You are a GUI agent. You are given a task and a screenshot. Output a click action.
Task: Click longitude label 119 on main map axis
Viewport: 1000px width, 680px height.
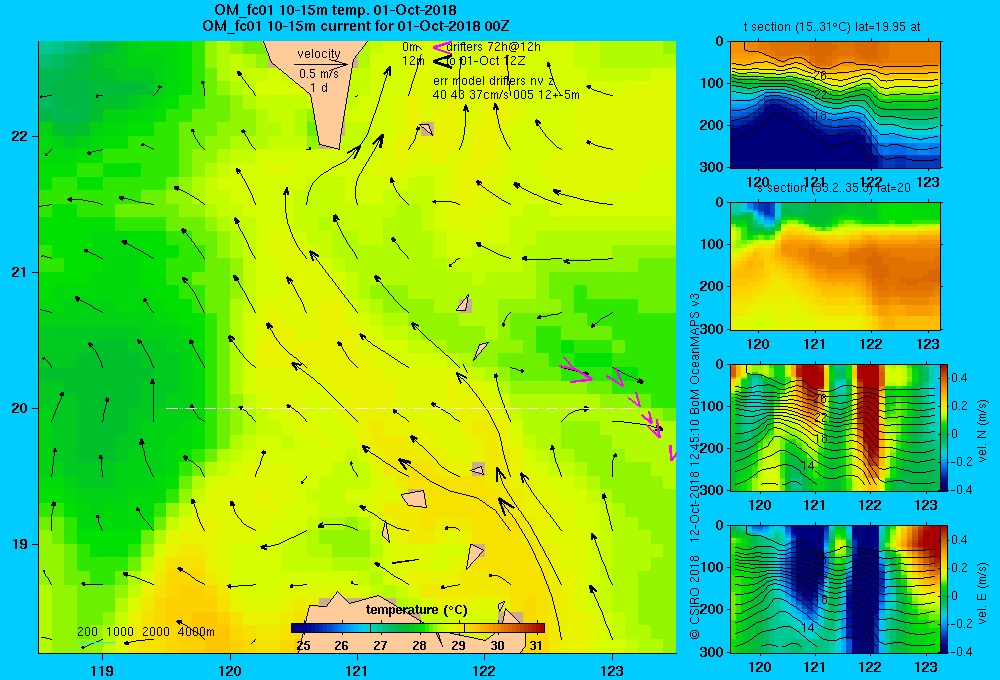(102, 670)
